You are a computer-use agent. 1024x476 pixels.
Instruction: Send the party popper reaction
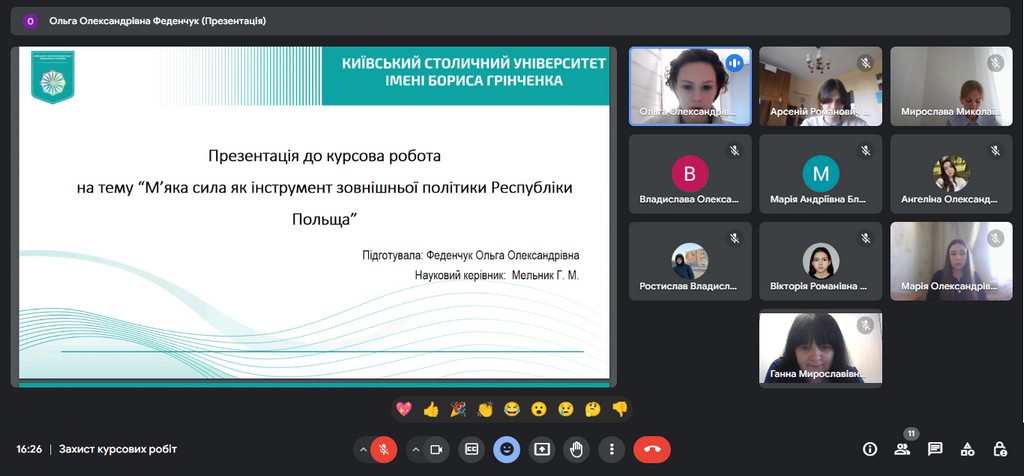click(x=458, y=408)
